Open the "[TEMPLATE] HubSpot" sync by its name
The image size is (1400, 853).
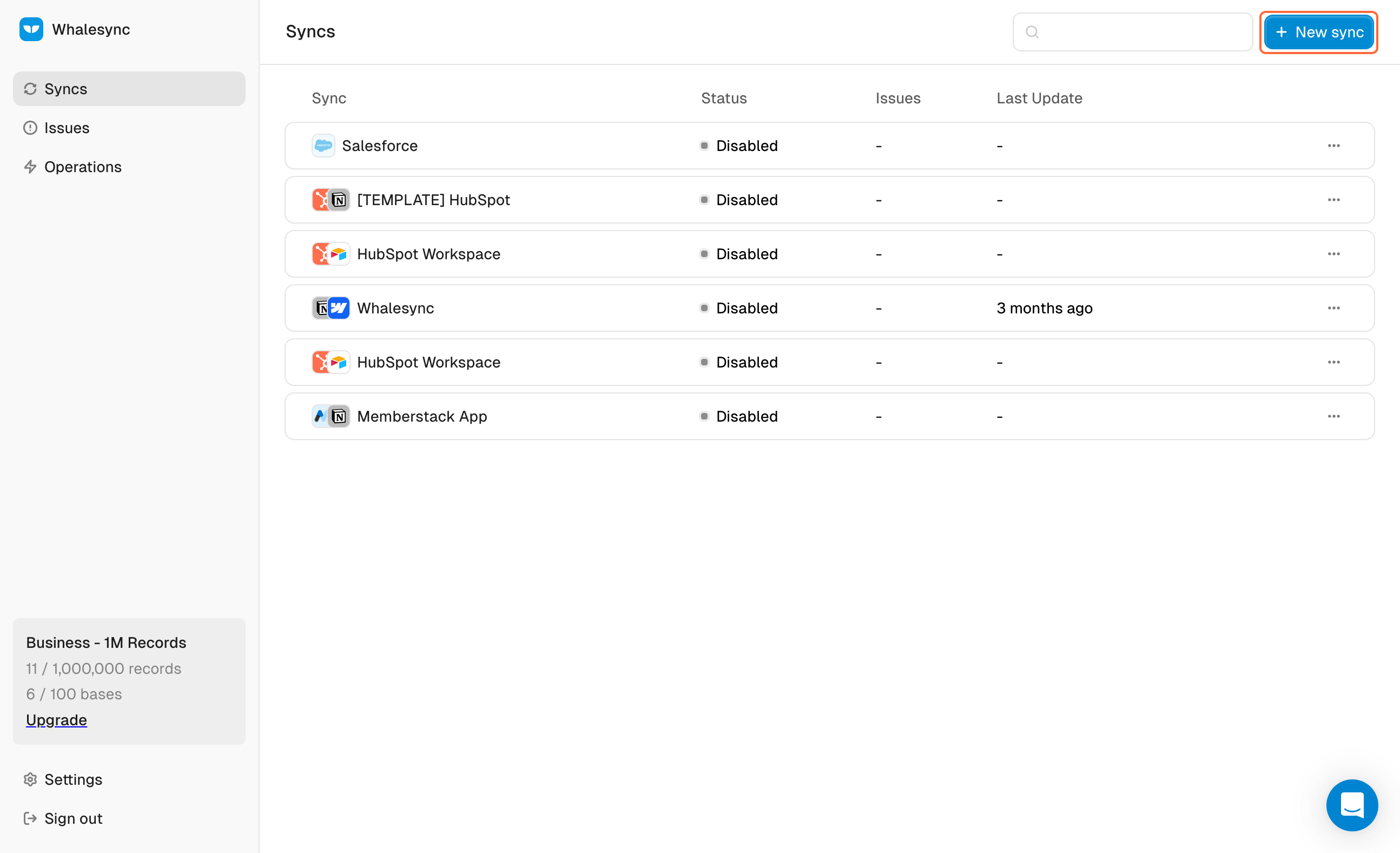tap(433, 200)
